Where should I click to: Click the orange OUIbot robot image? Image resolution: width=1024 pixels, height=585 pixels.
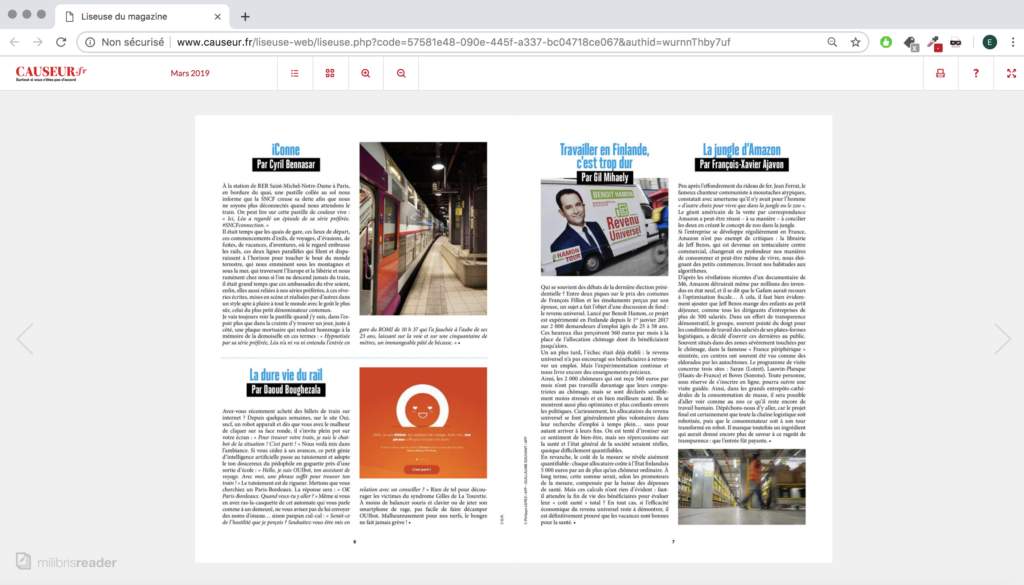coord(423,422)
